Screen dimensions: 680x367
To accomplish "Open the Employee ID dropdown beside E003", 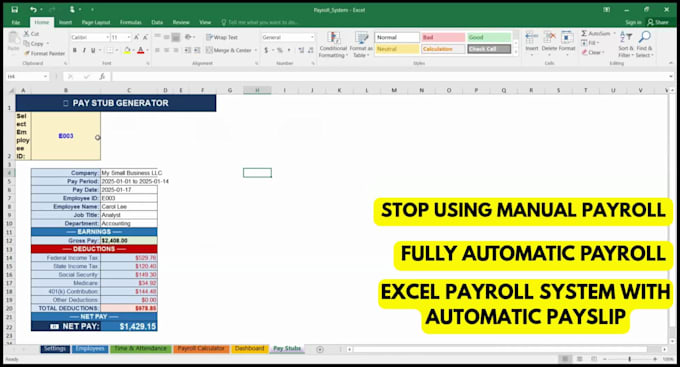I will point(98,138).
